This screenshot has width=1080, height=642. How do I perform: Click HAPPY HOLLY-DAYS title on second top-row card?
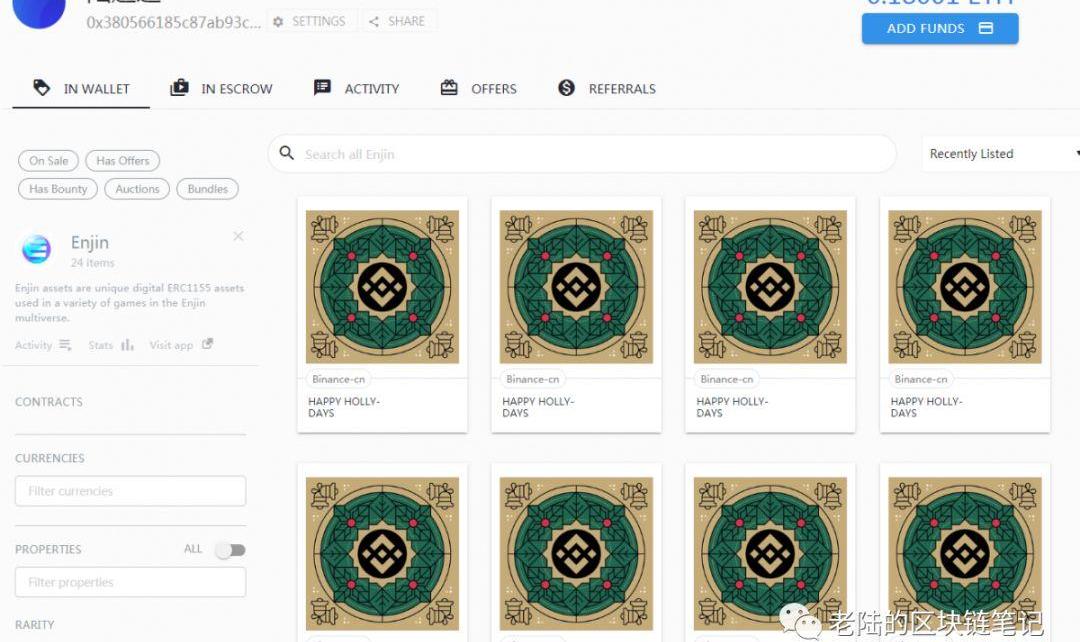538,407
